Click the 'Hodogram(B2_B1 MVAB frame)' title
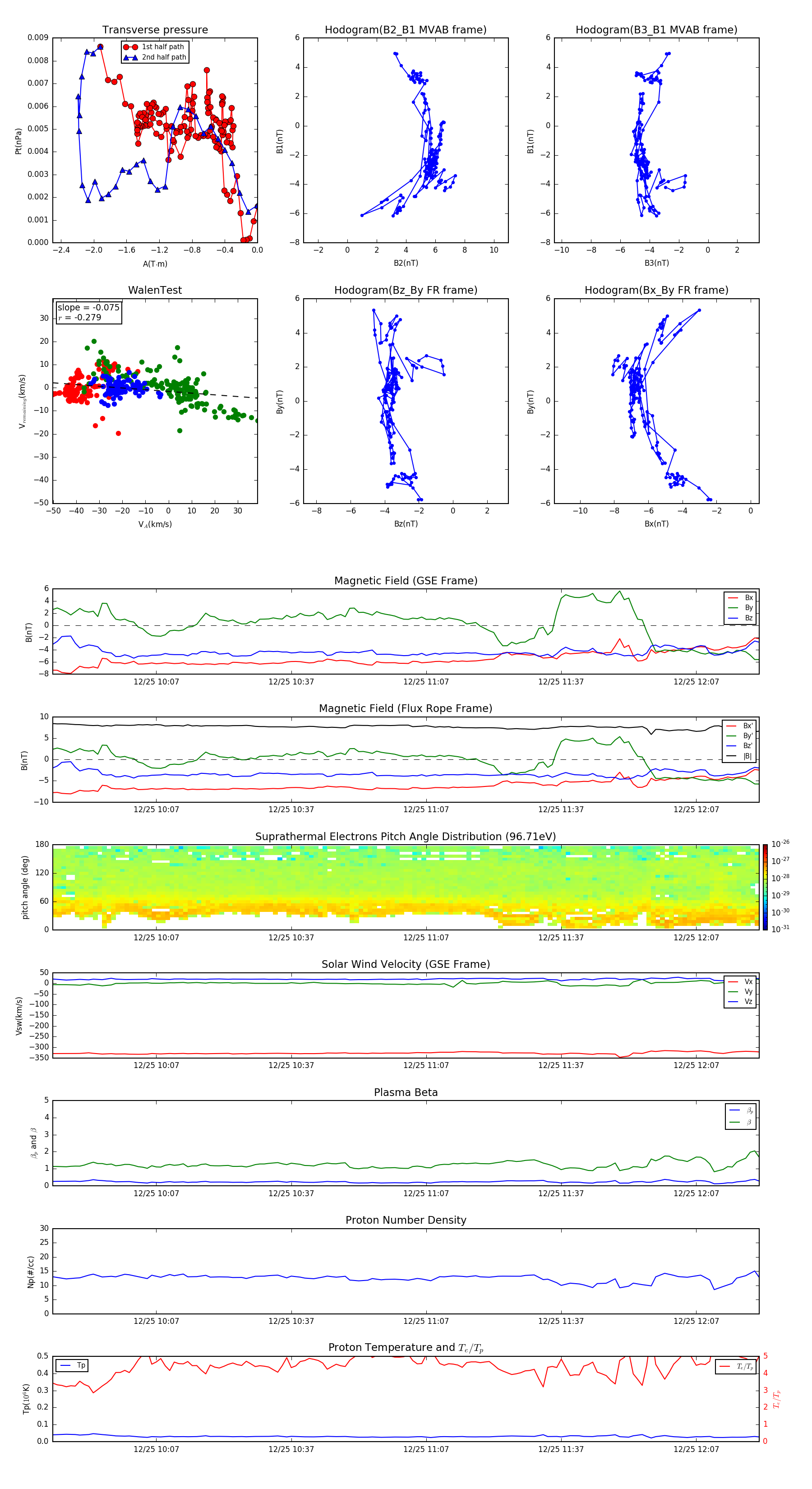This screenshot has width=812, height=1489. pos(406,30)
